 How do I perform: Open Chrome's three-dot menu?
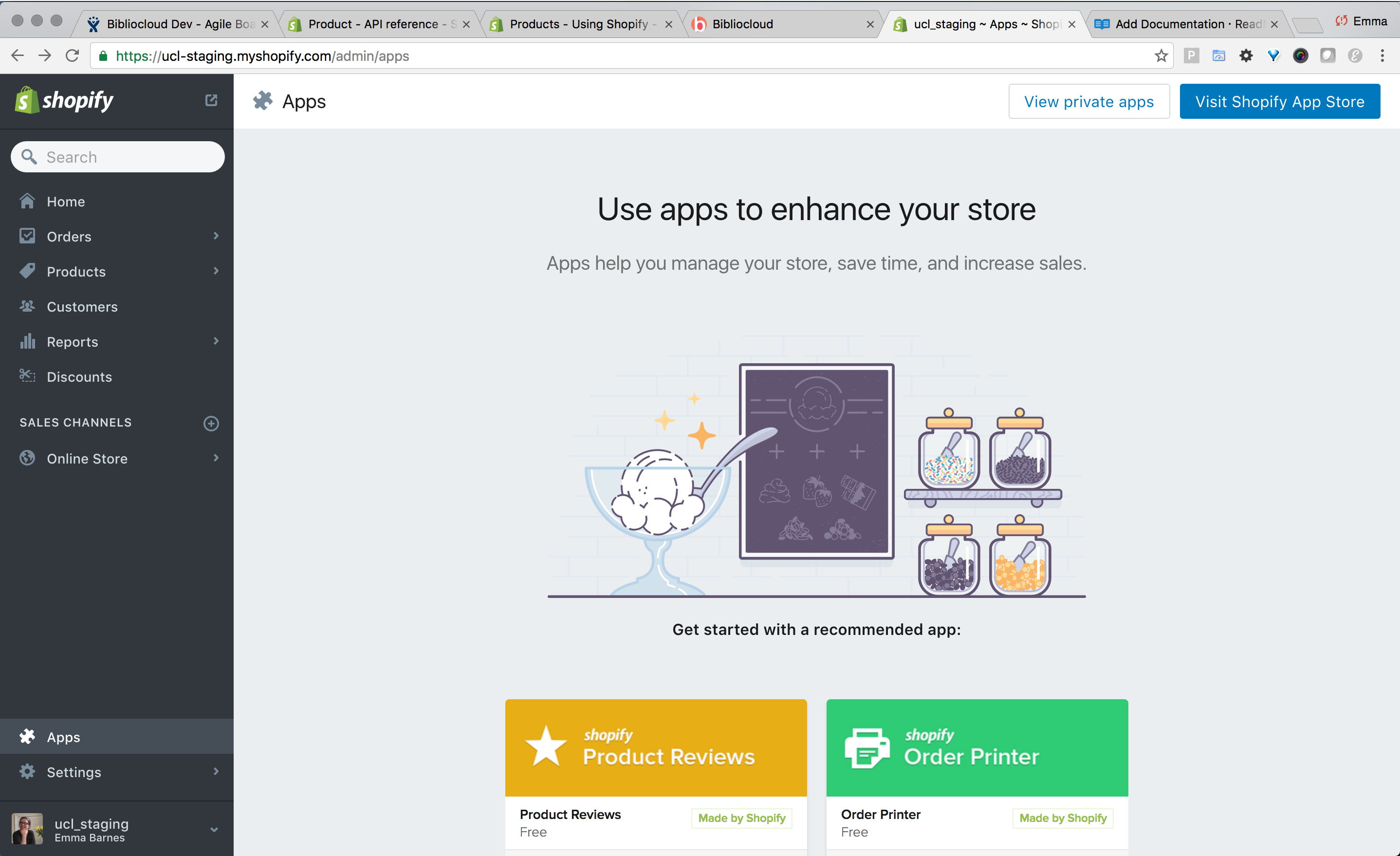click(1382, 56)
